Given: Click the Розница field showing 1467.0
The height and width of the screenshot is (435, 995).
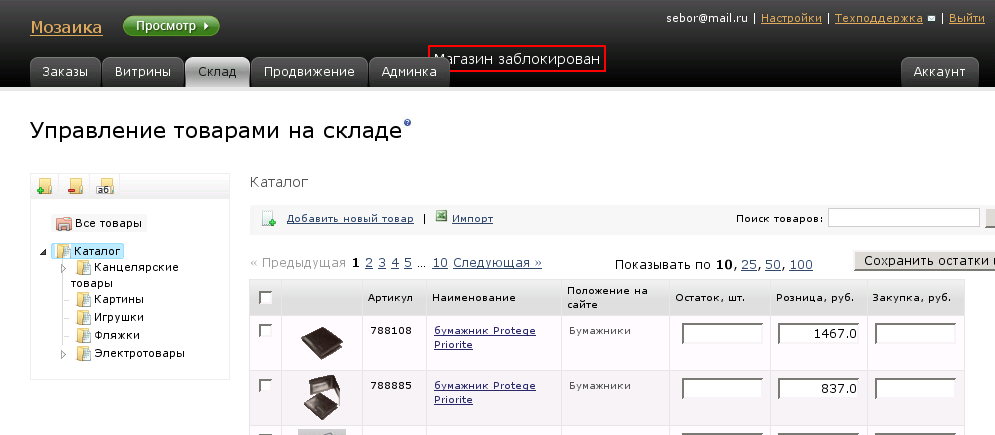Looking at the screenshot, I should pos(819,334).
